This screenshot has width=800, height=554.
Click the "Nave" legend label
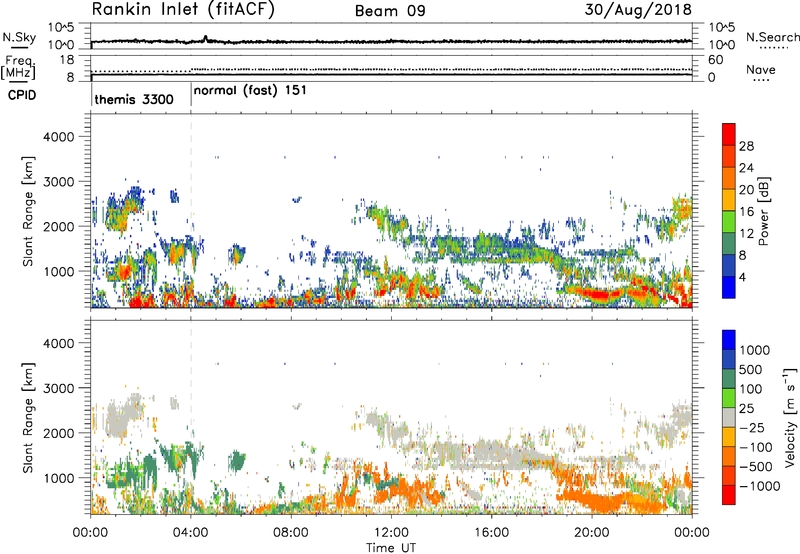761,69
